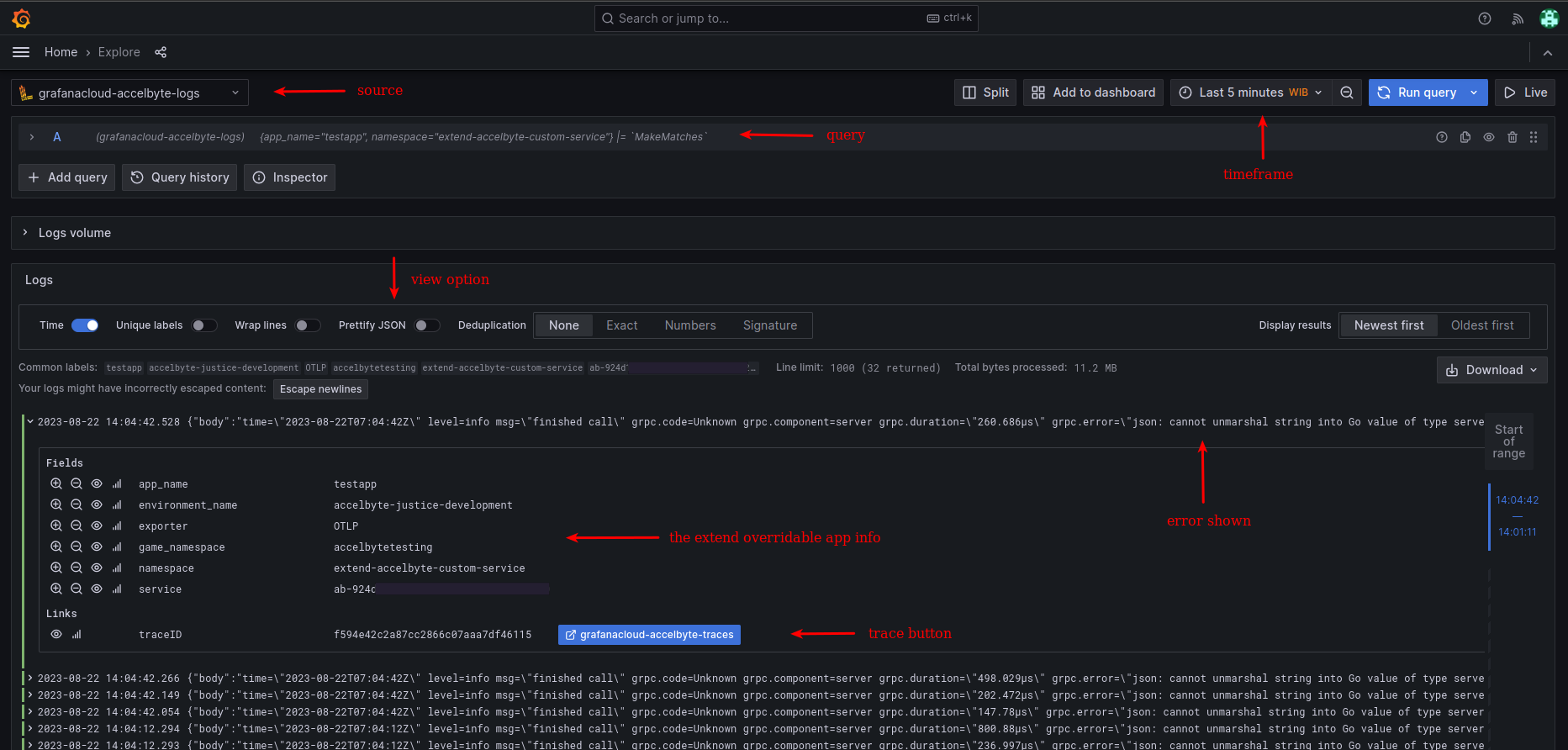The image size is (1568, 750).
Task: Focus the Search or jump to field
Action: coord(786,18)
